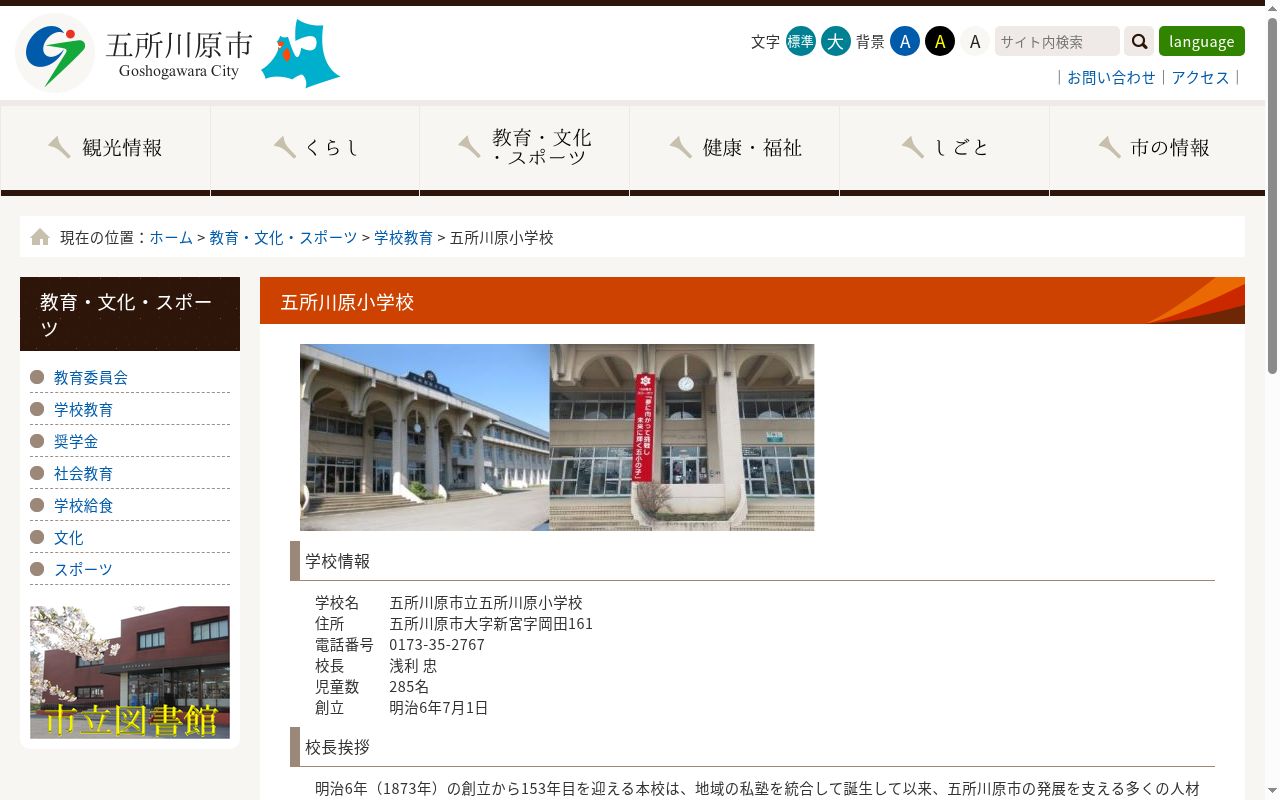Set text size to 標準

(801, 41)
